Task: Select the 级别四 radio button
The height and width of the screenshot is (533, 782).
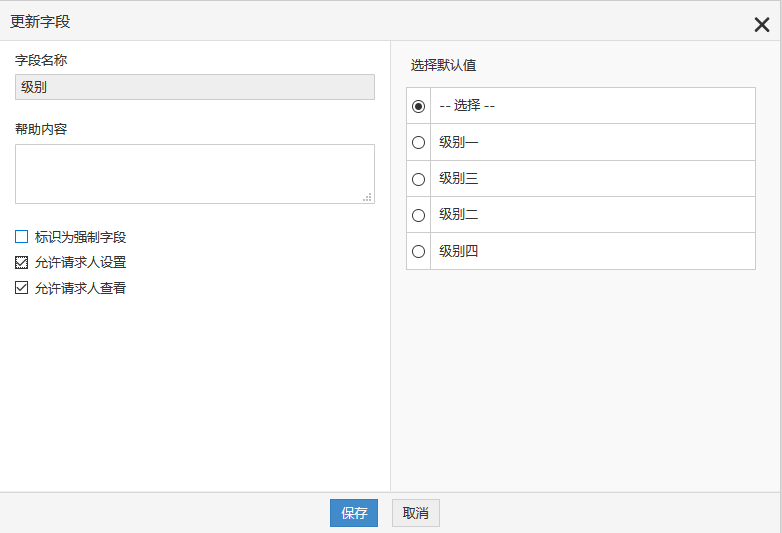Action: click(419, 251)
